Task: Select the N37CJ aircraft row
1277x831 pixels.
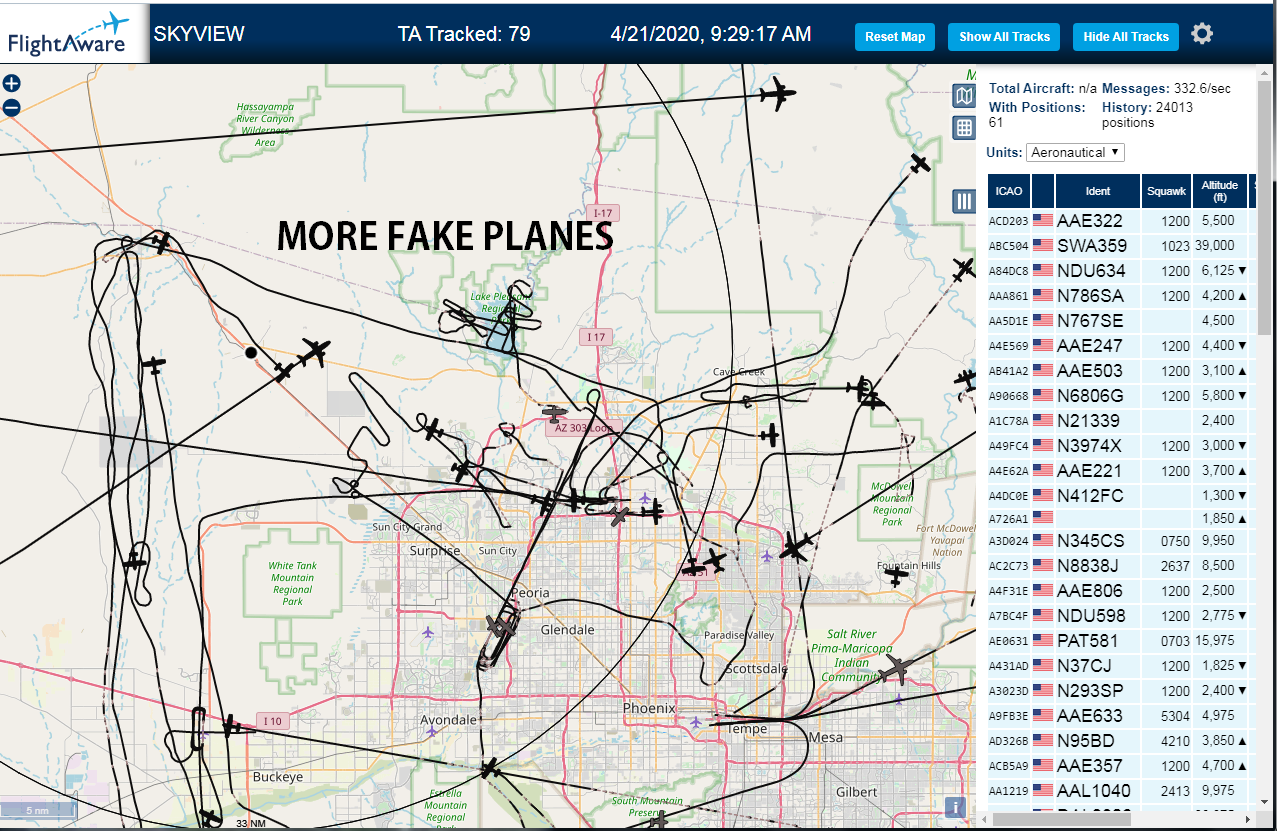Action: (1121, 666)
